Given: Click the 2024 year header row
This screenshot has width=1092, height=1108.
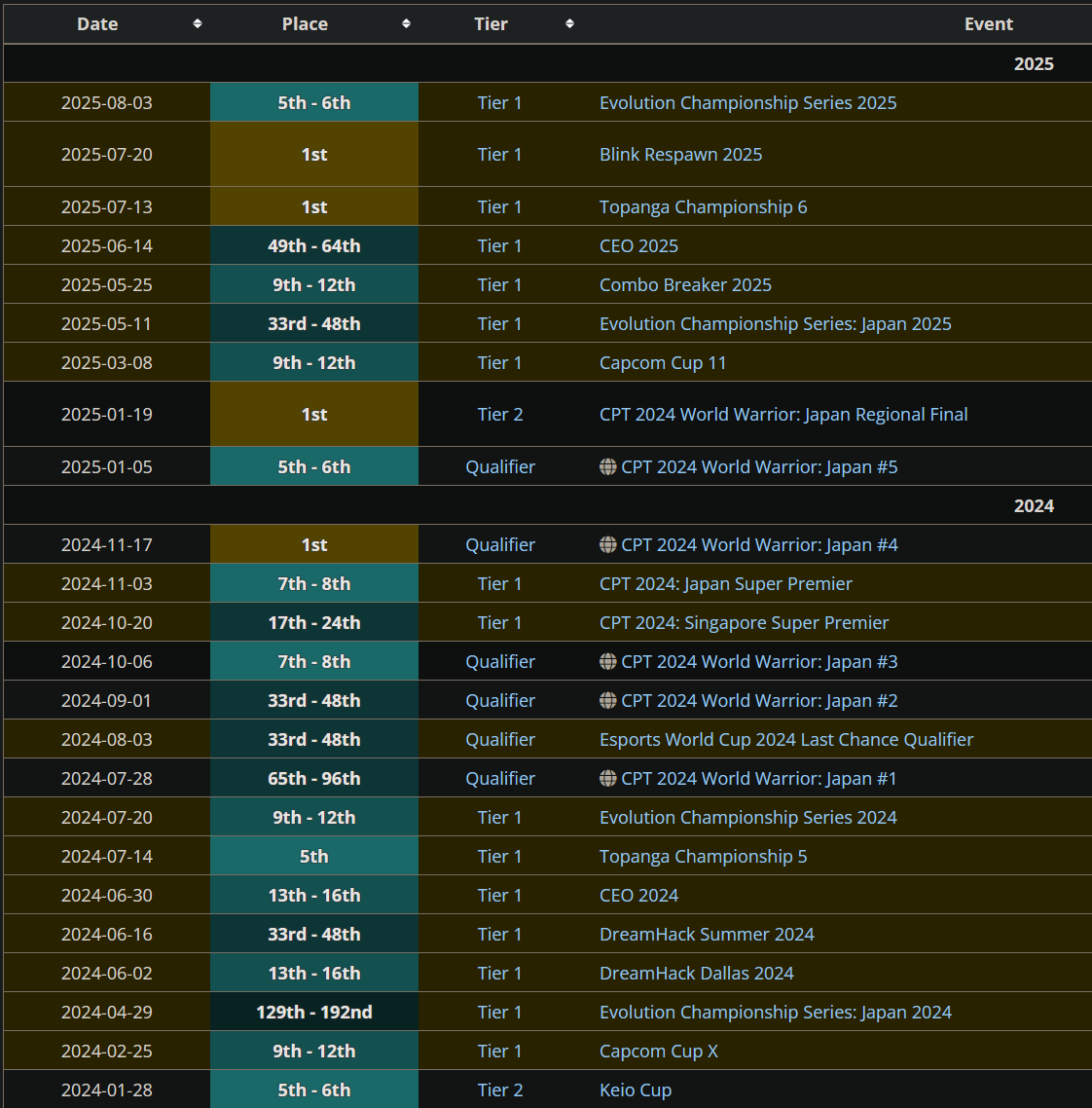Looking at the screenshot, I should 547,505.
